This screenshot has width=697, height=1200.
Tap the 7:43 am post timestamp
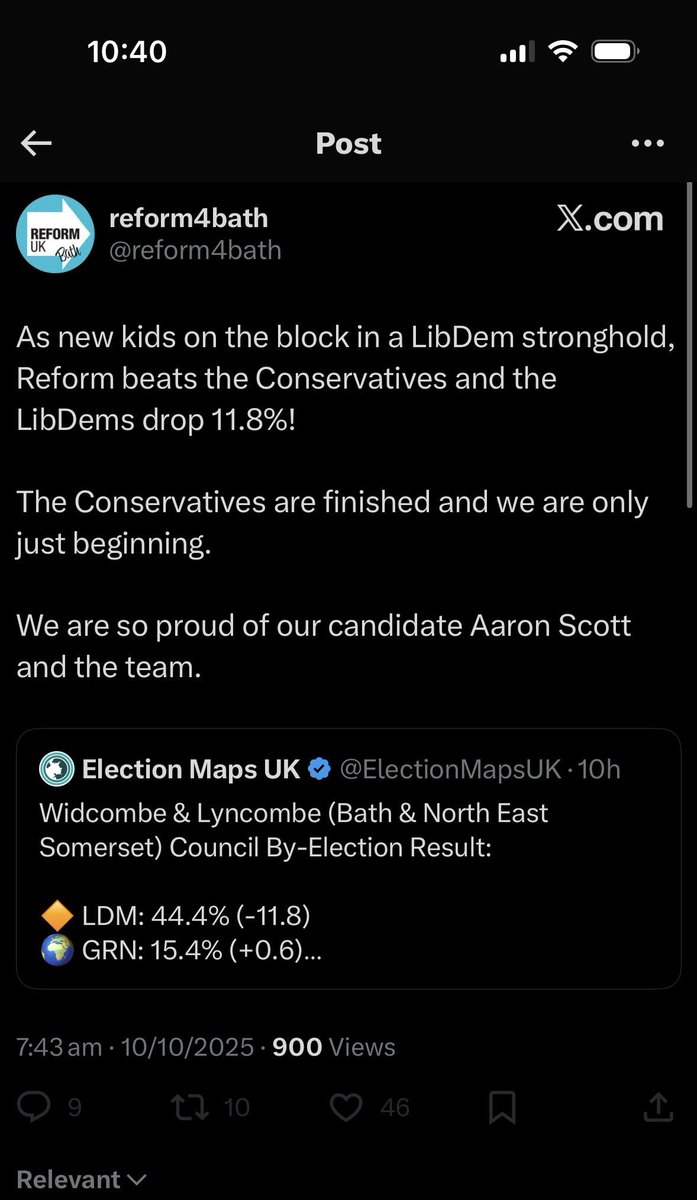pyautogui.click(x=60, y=1047)
